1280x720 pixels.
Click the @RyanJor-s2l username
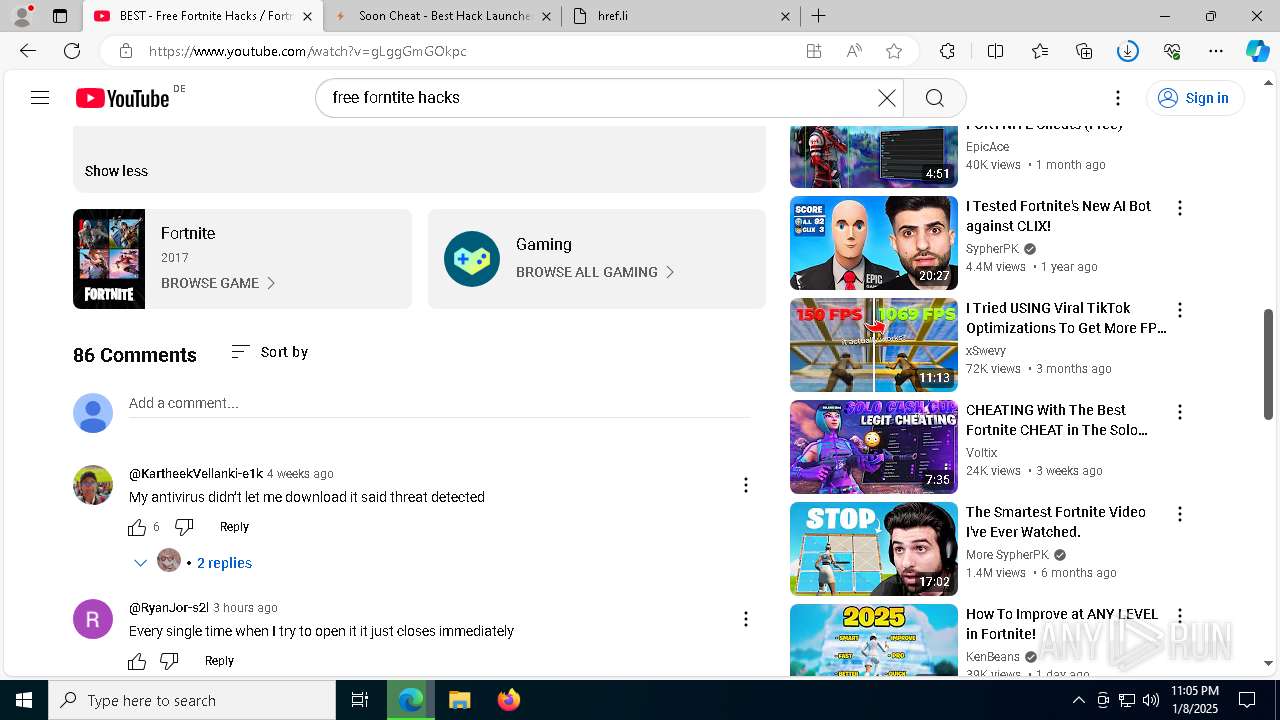coord(169,608)
